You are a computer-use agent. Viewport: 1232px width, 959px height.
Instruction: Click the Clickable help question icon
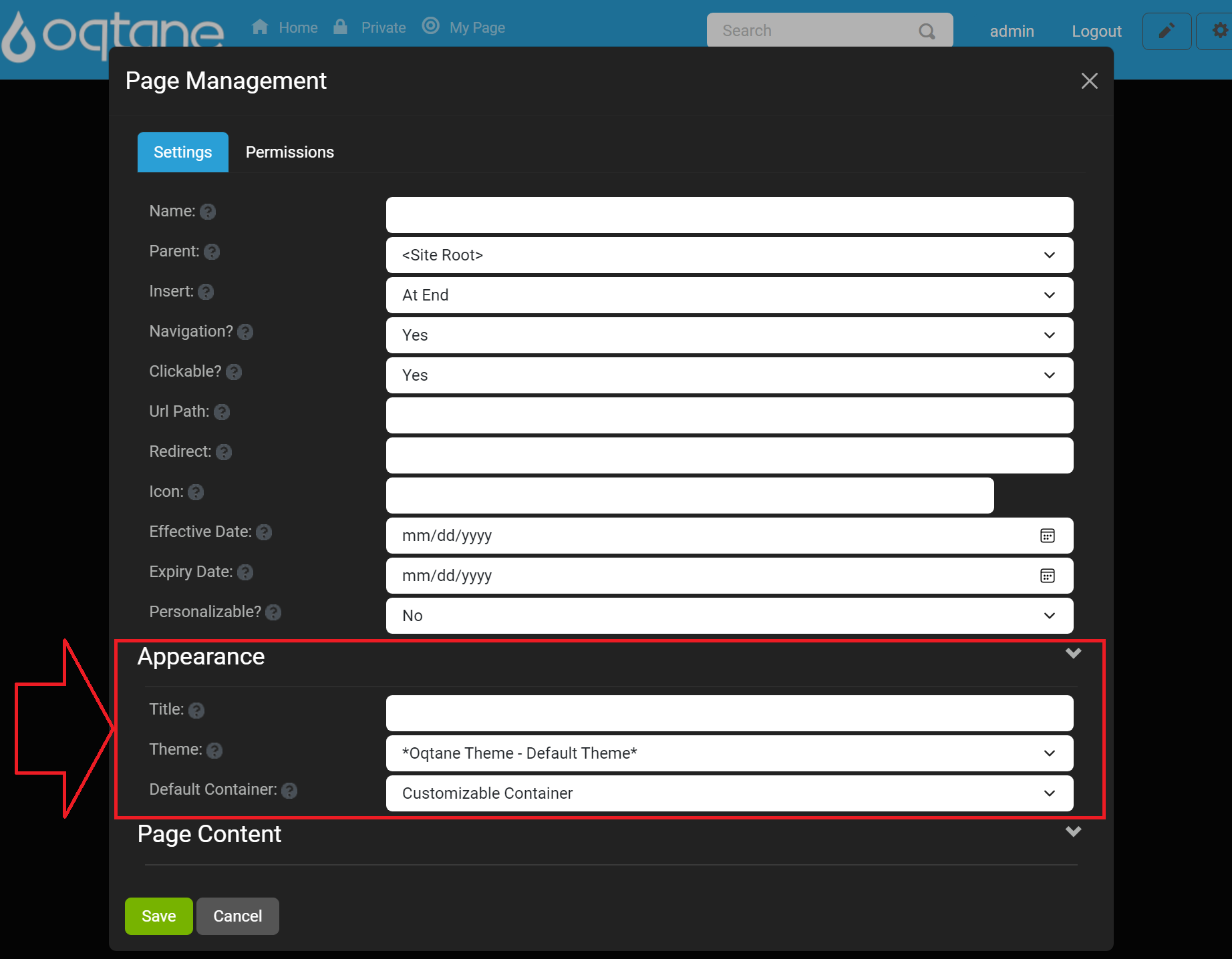[234, 372]
